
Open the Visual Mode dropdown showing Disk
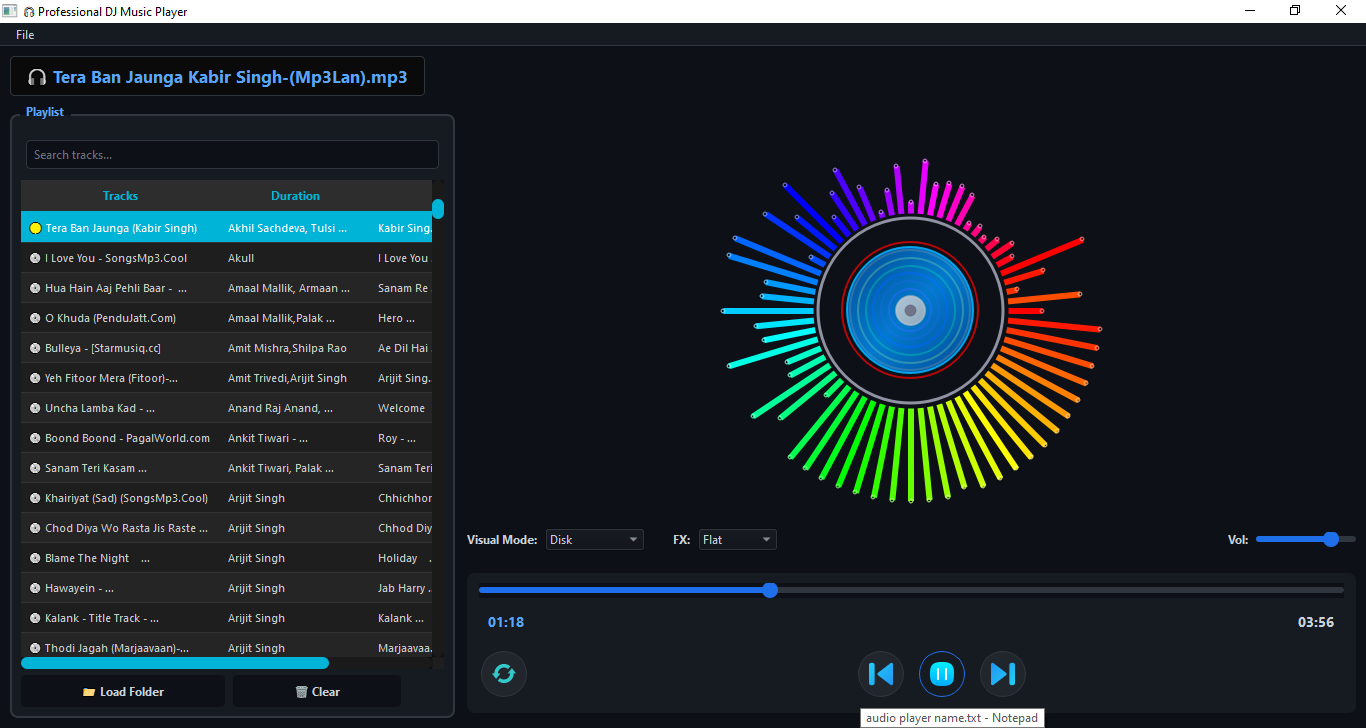[595, 540]
